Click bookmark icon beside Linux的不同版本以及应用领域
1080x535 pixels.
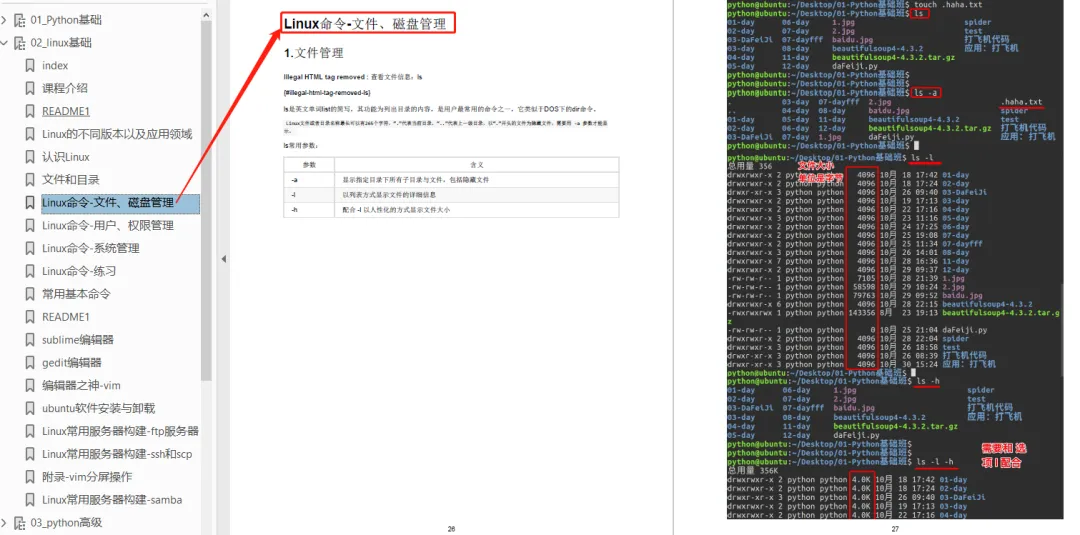click(x=30, y=134)
